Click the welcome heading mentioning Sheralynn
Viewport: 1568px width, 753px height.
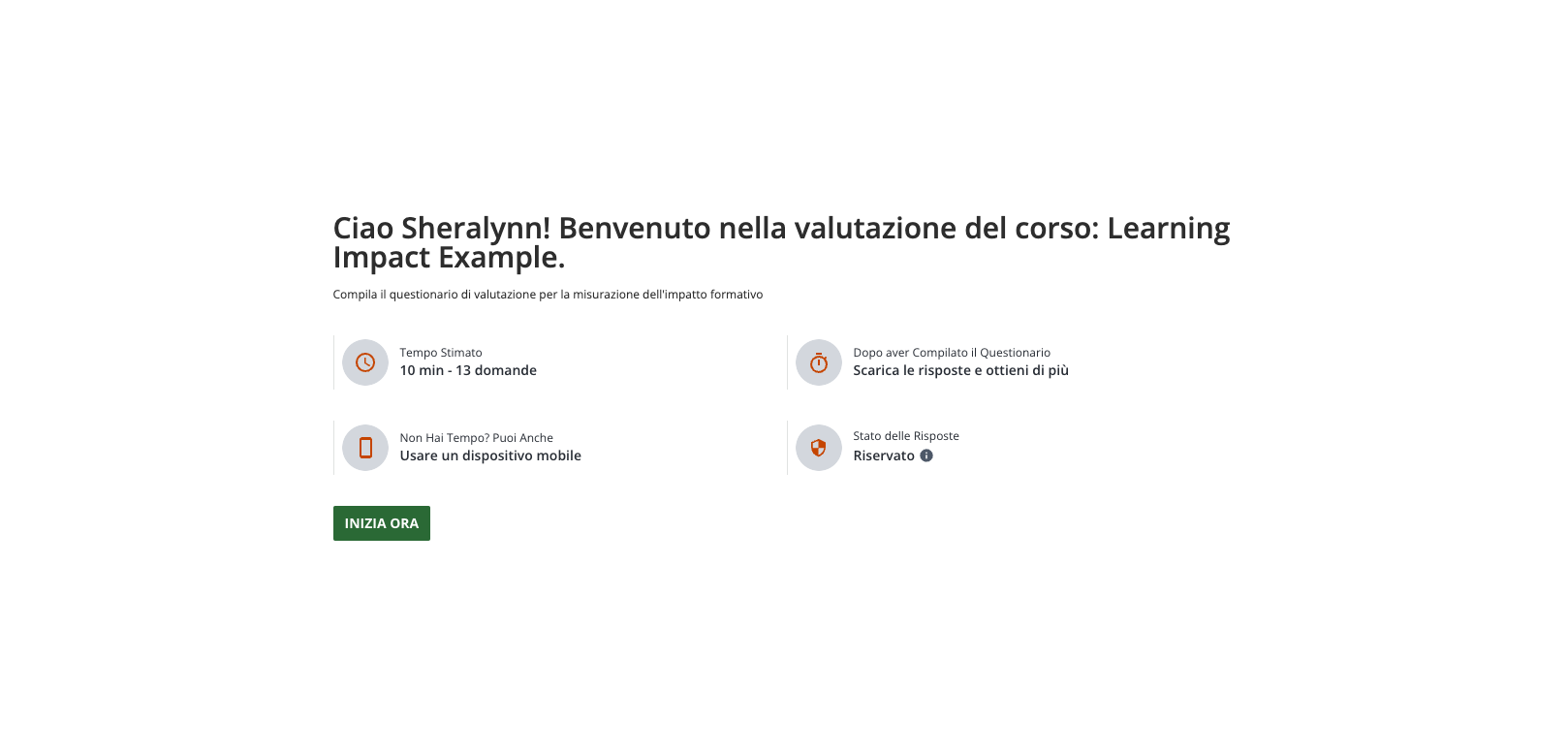[781, 242]
